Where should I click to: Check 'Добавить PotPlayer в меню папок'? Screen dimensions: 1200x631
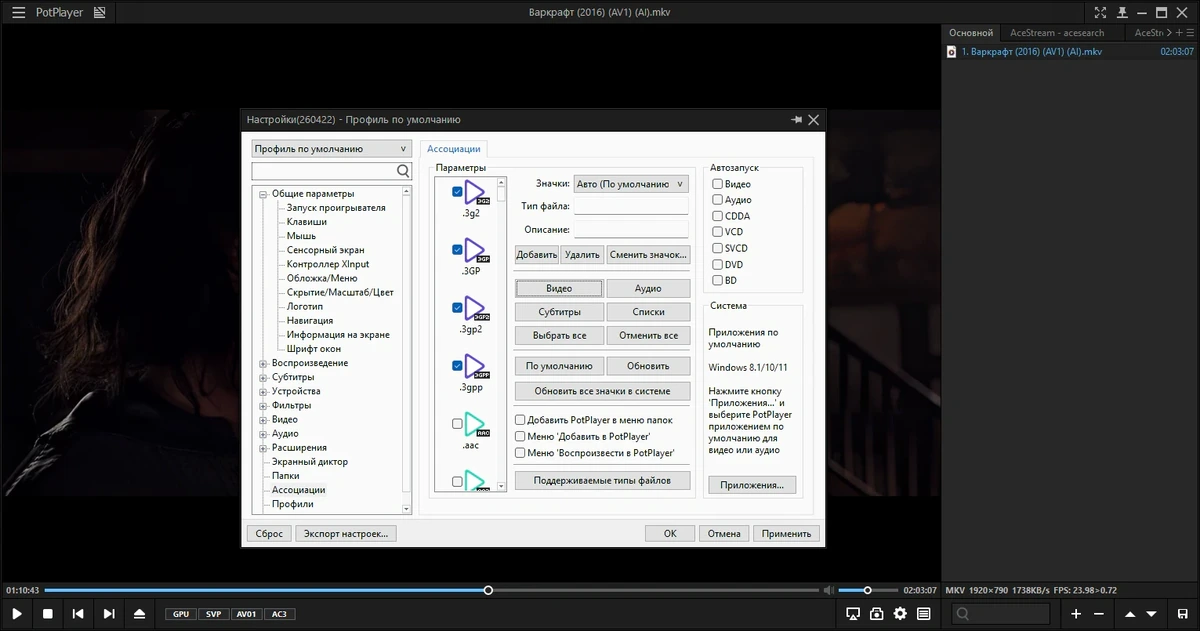coord(519,420)
